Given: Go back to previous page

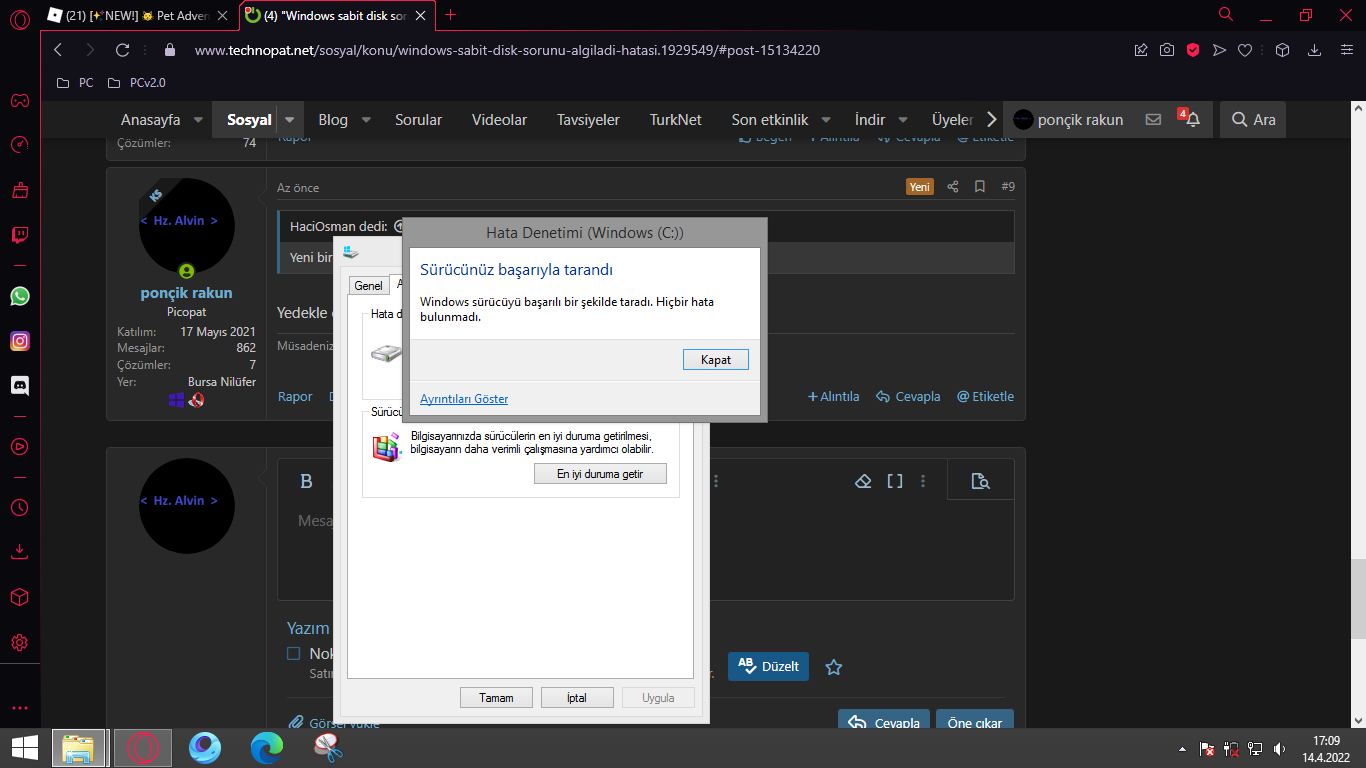Looking at the screenshot, I should [x=58, y=49].
